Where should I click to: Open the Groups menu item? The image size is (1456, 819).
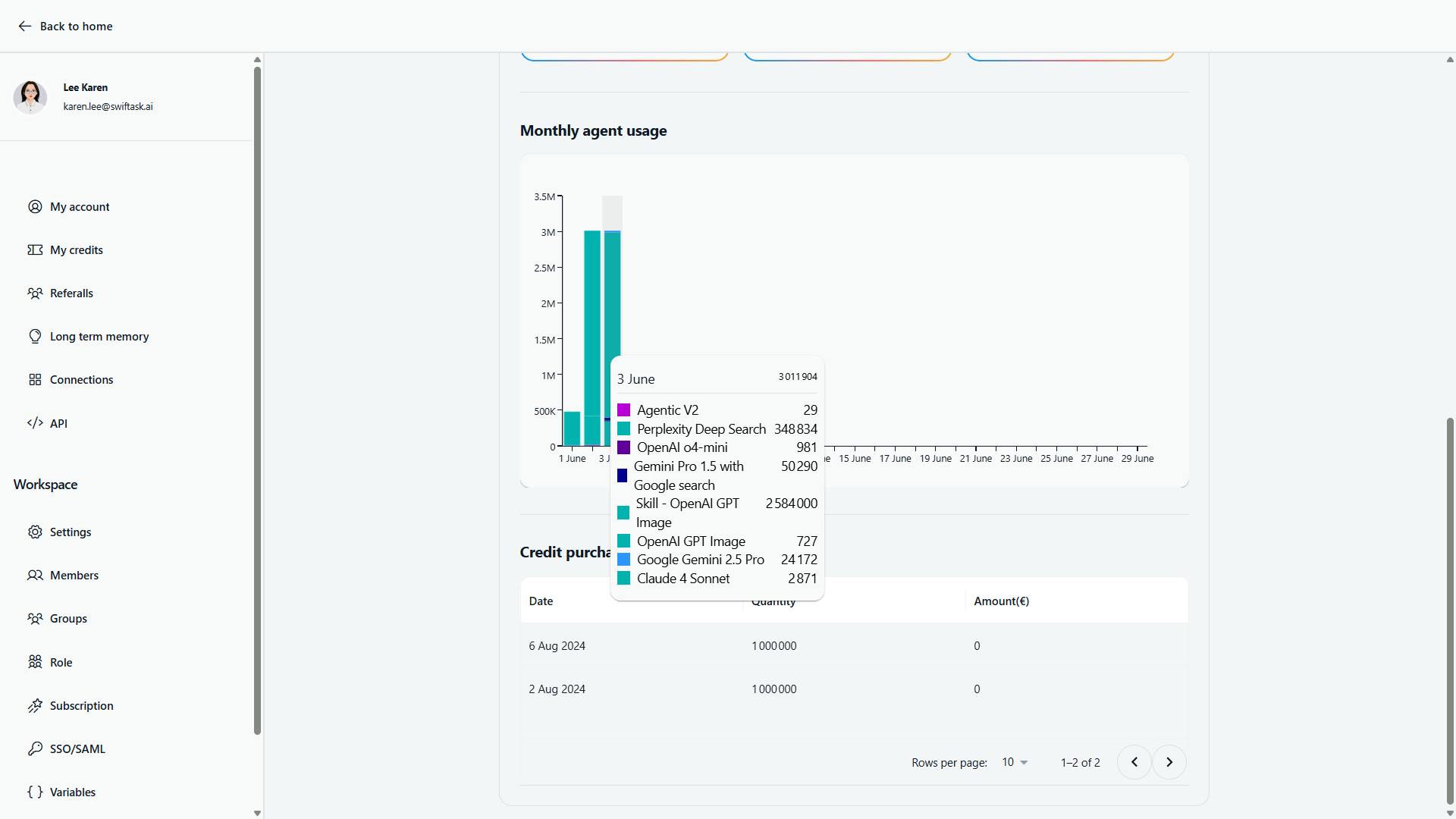pos(68,619)
